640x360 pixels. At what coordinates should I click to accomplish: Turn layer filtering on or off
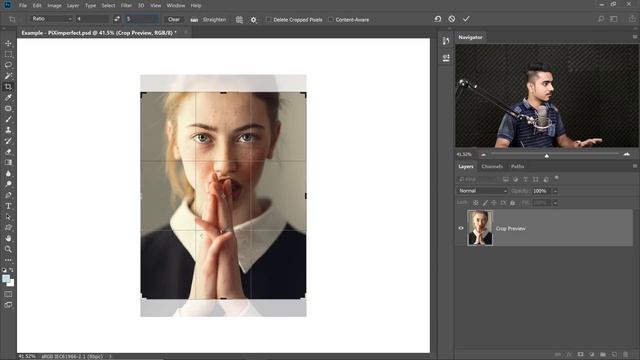(x=556, y=178)
